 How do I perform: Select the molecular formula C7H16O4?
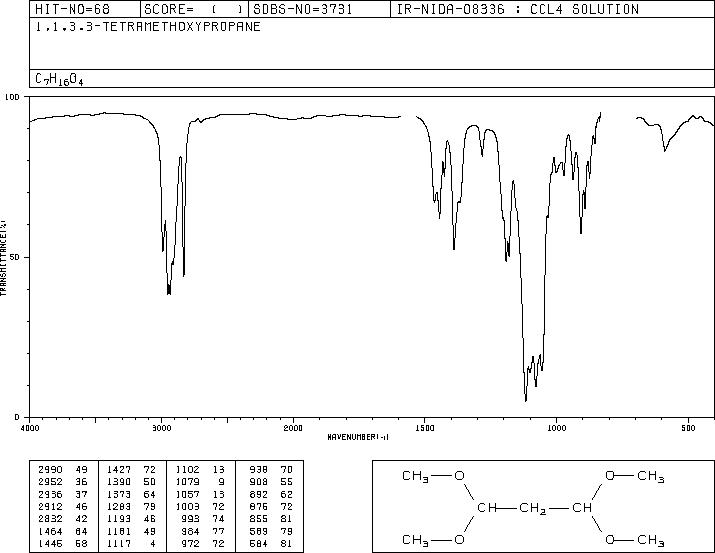point(59,79)
